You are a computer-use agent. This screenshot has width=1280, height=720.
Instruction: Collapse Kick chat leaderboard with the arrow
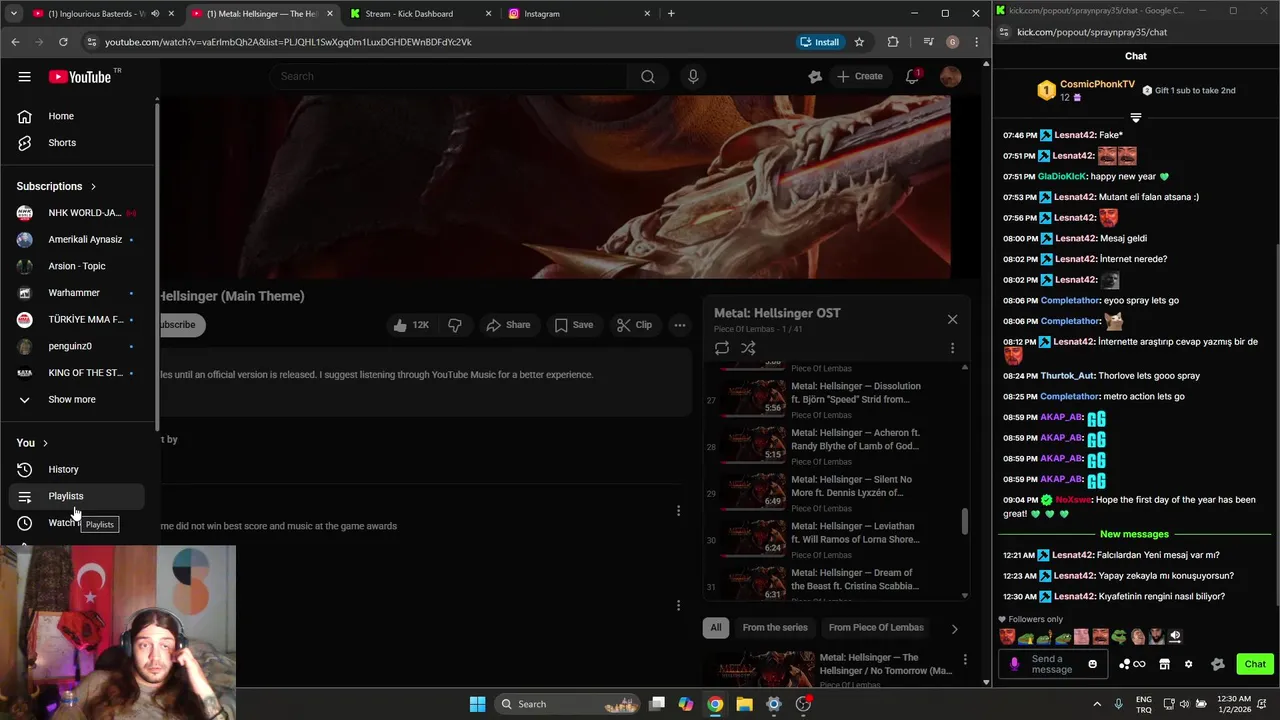point(1136,117)
